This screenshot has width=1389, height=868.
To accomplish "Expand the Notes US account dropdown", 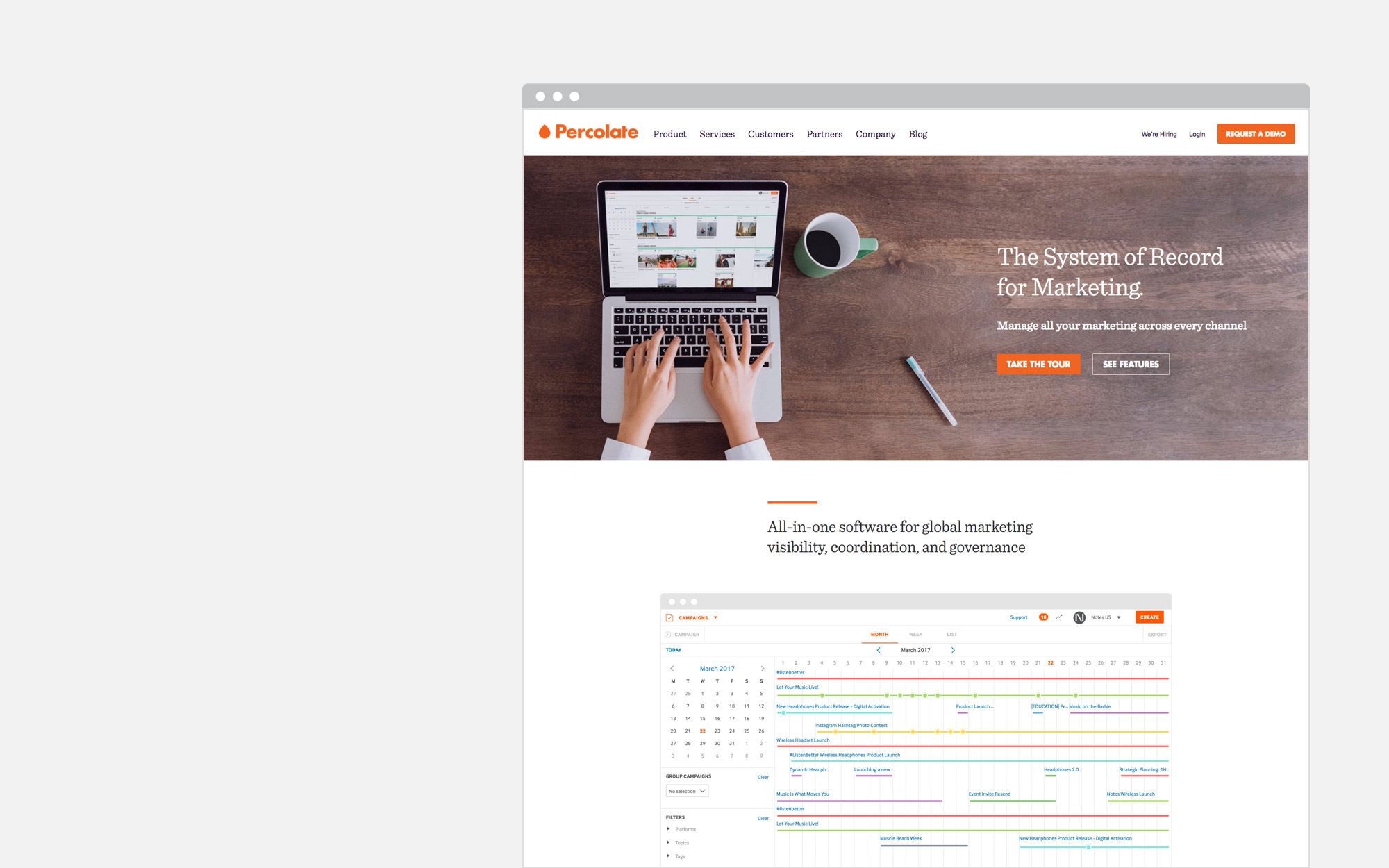I will pos(1118,617).
